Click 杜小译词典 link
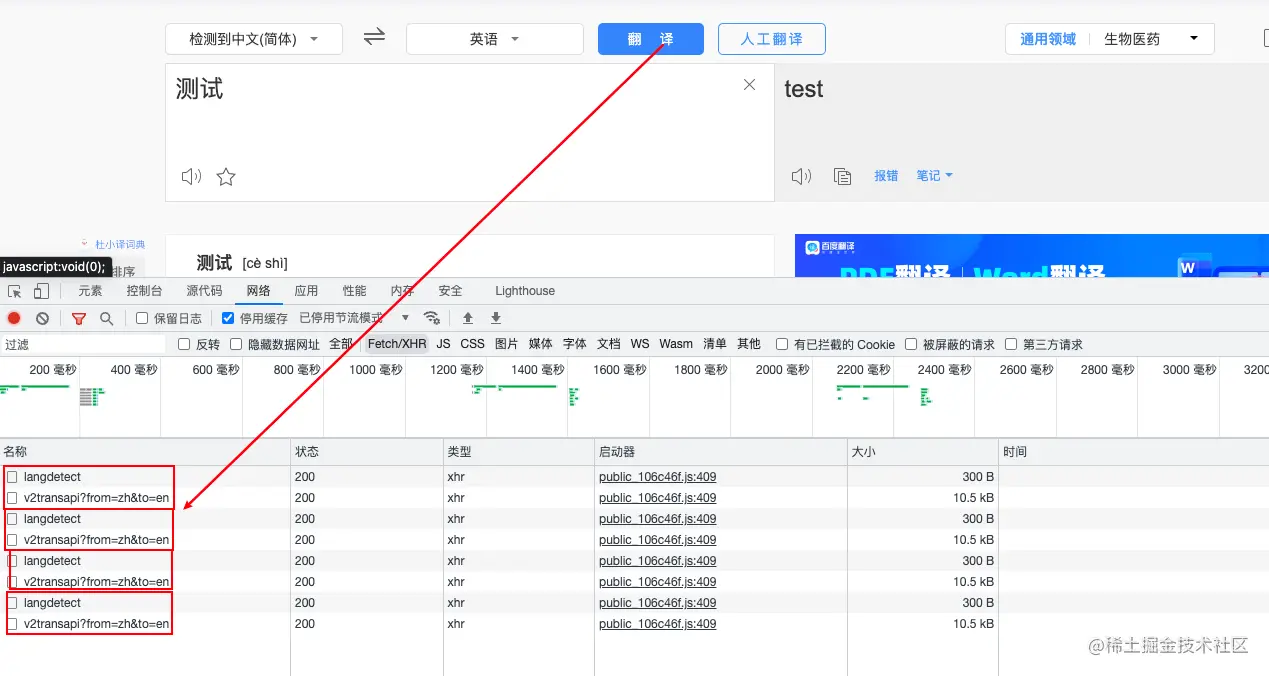The height and width of the screenshot is (676, 1269). click(119, 244)
